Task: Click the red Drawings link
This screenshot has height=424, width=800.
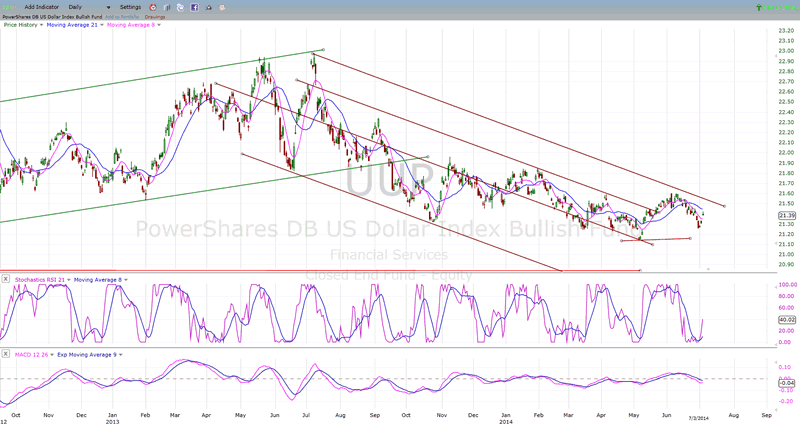Action: [156, 18]
